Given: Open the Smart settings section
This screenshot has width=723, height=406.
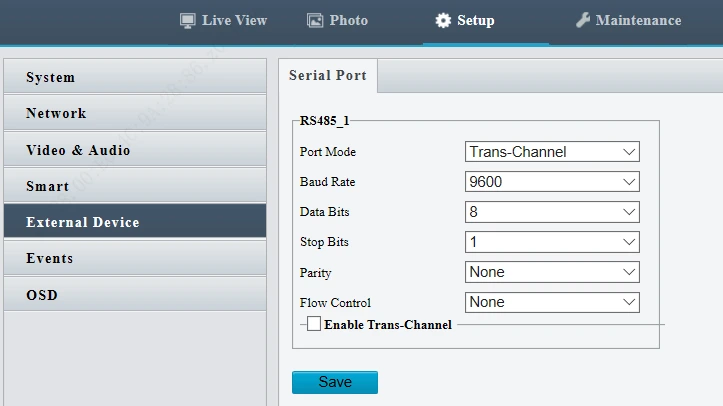Looking at the screenshot, I should [x=134, y=186].
